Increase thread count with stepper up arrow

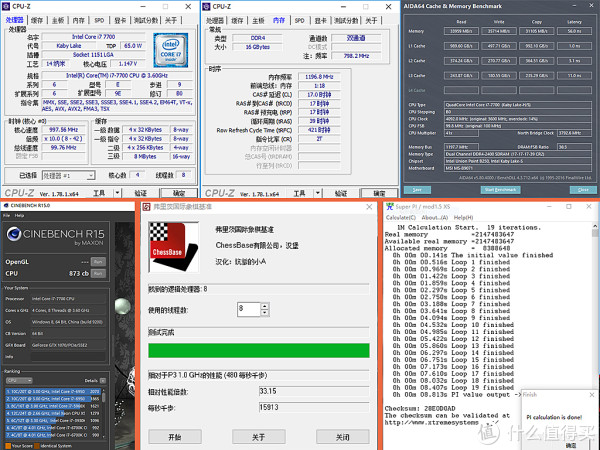[x=264, y=306]
